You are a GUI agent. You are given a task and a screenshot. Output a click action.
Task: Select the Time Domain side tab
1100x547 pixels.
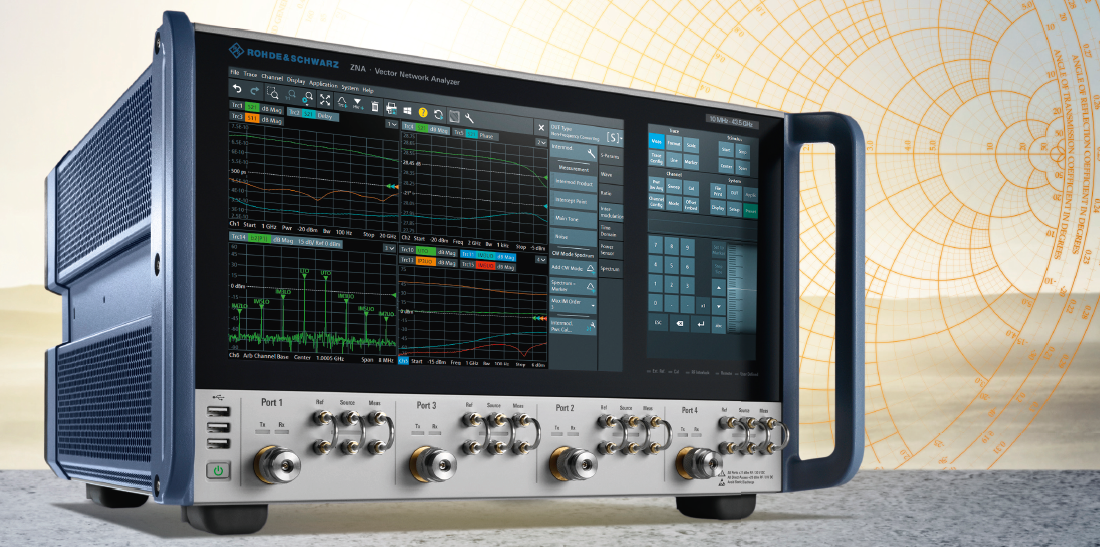[x=610, y=231]
